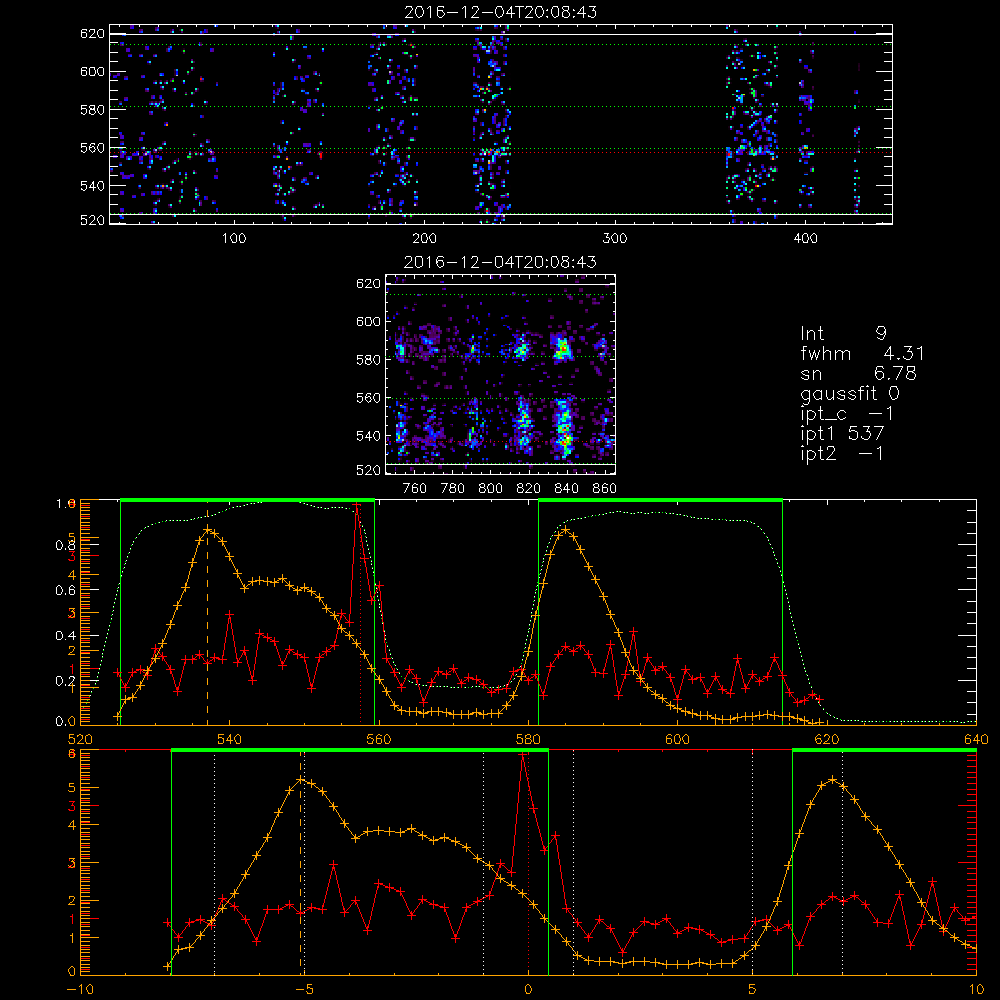Click x-axis label 300 on top plot
Image resolution: width=1000 pixels, height=1000 pixels.
(615, 239)
